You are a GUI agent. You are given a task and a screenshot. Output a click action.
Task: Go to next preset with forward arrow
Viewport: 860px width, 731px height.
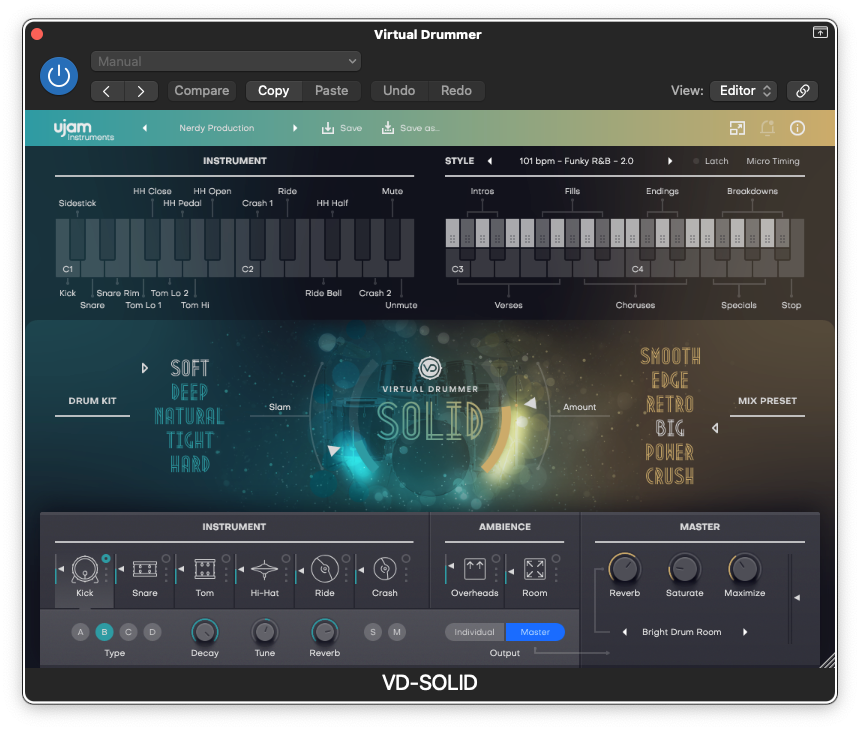click(x=141, y=91)
